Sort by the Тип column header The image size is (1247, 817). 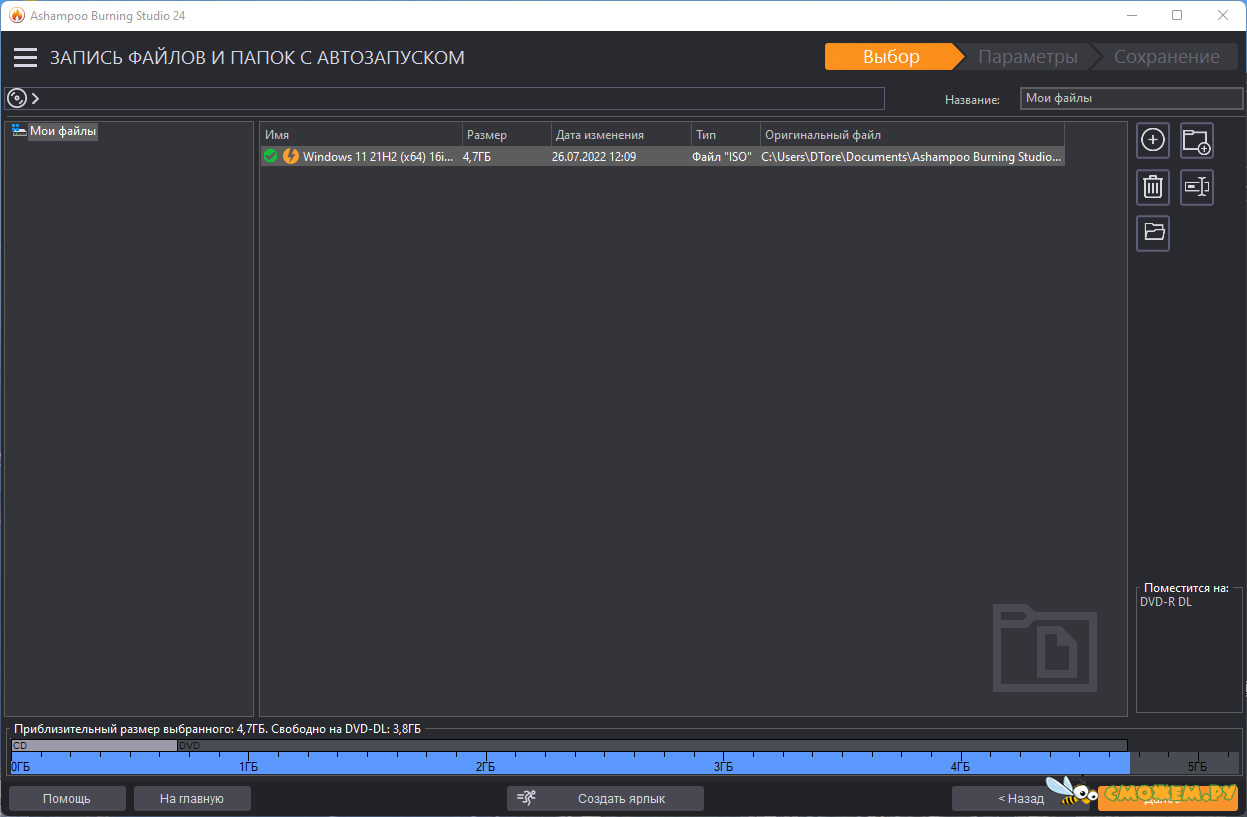[726, 135]
